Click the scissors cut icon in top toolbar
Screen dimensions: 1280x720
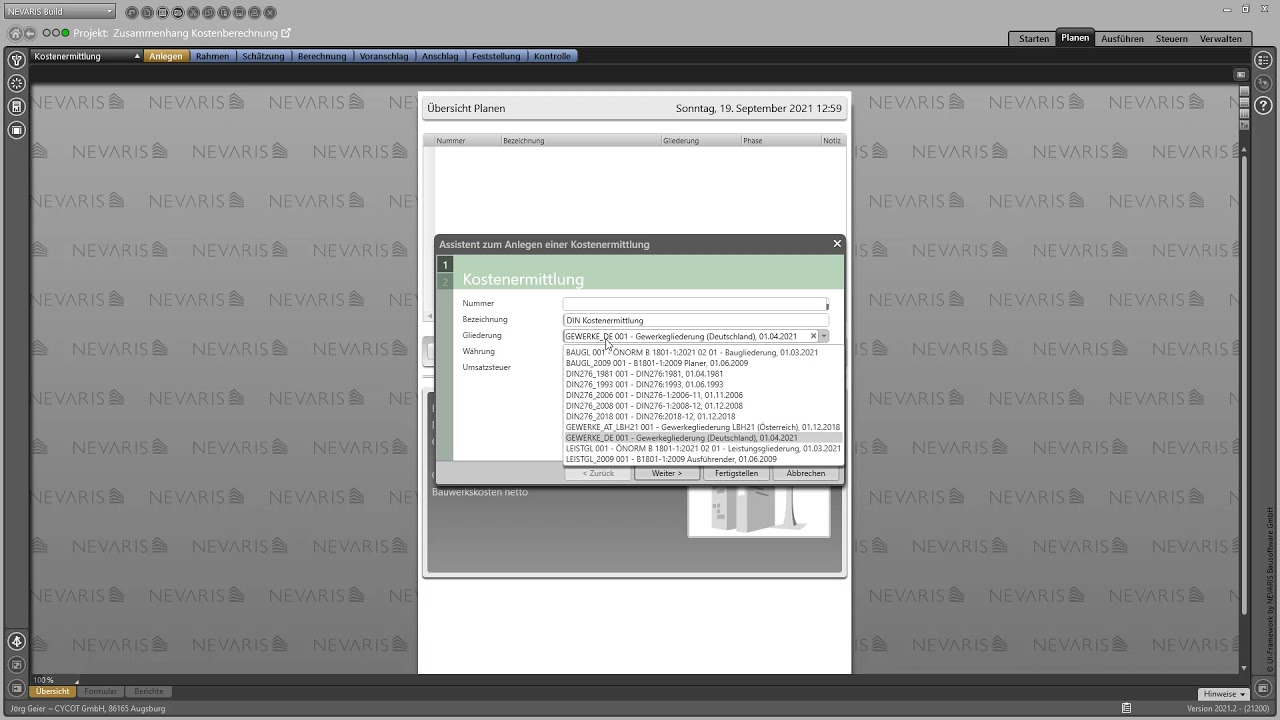[x=194, y=13]
